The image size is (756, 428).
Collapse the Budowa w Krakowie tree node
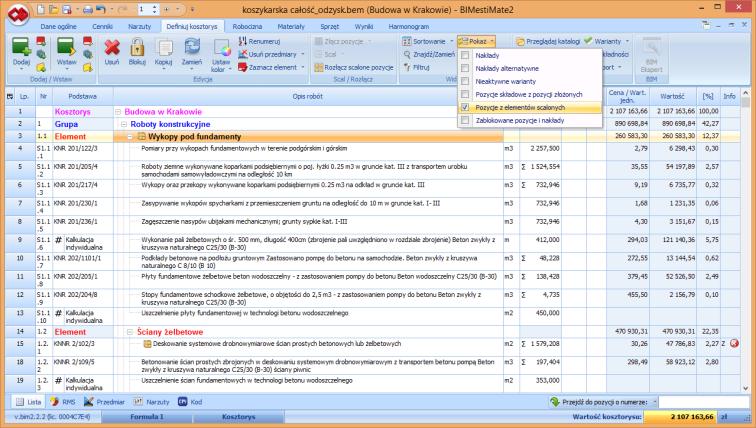118,112
